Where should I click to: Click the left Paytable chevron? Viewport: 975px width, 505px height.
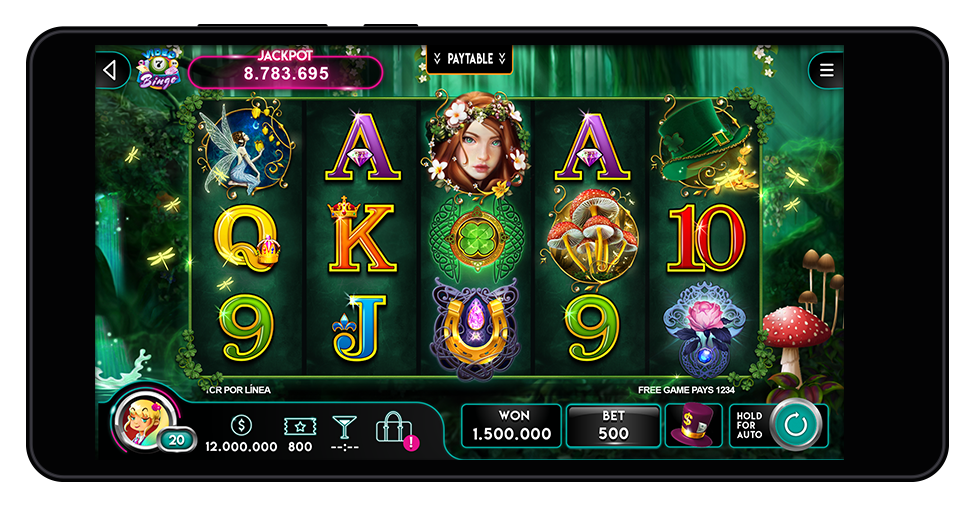click(x=437, y=59)
